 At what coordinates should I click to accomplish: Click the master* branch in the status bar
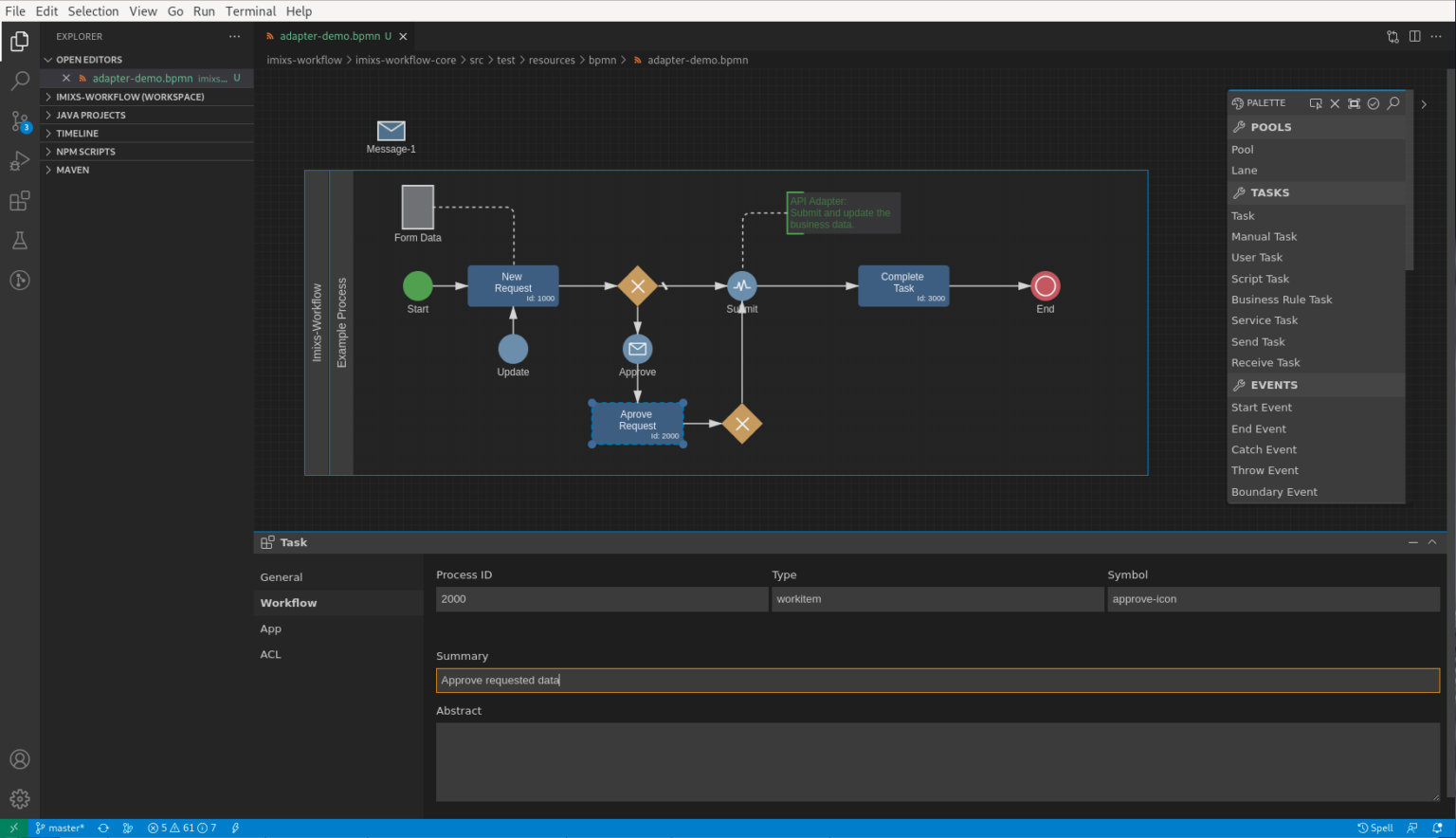(61, 828)
